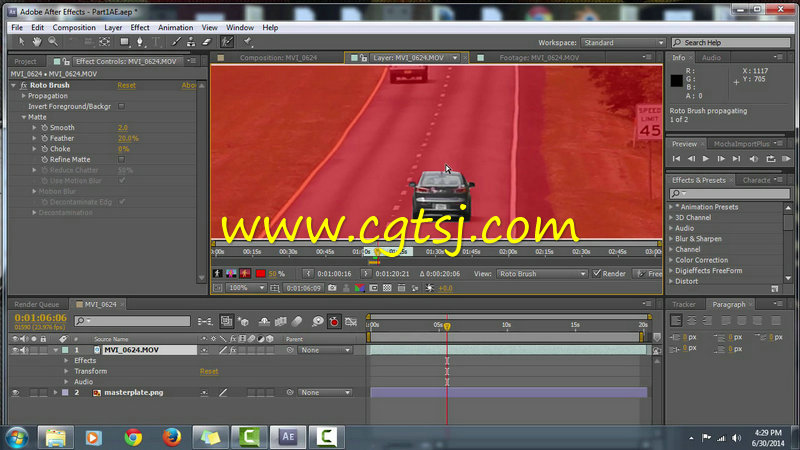The height and width of the screenshot is (450, 800).
Task: Expand the Distort effects category
Action: (x=671, y=281)
